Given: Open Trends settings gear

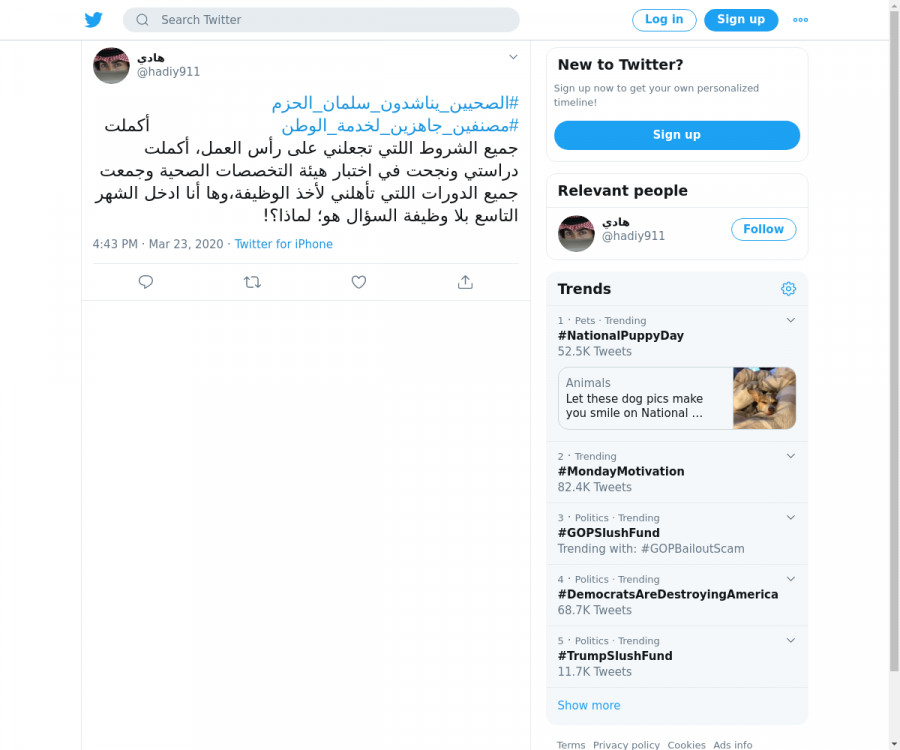Looking at the screenshot, I should (x=788, y=289).
